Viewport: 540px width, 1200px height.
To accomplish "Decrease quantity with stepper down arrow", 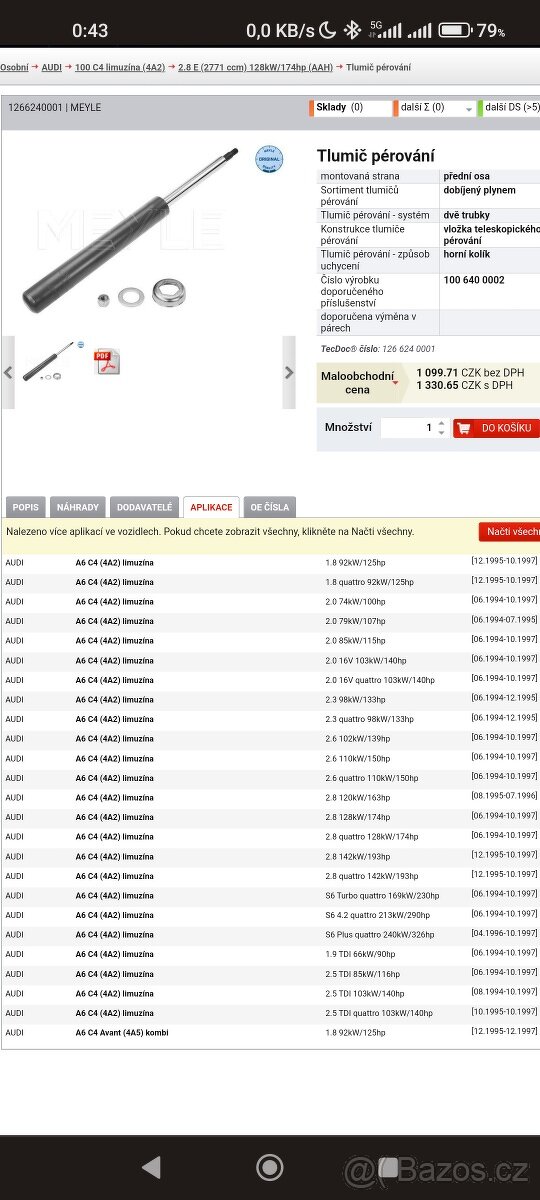I will click(x=441, y=433).
